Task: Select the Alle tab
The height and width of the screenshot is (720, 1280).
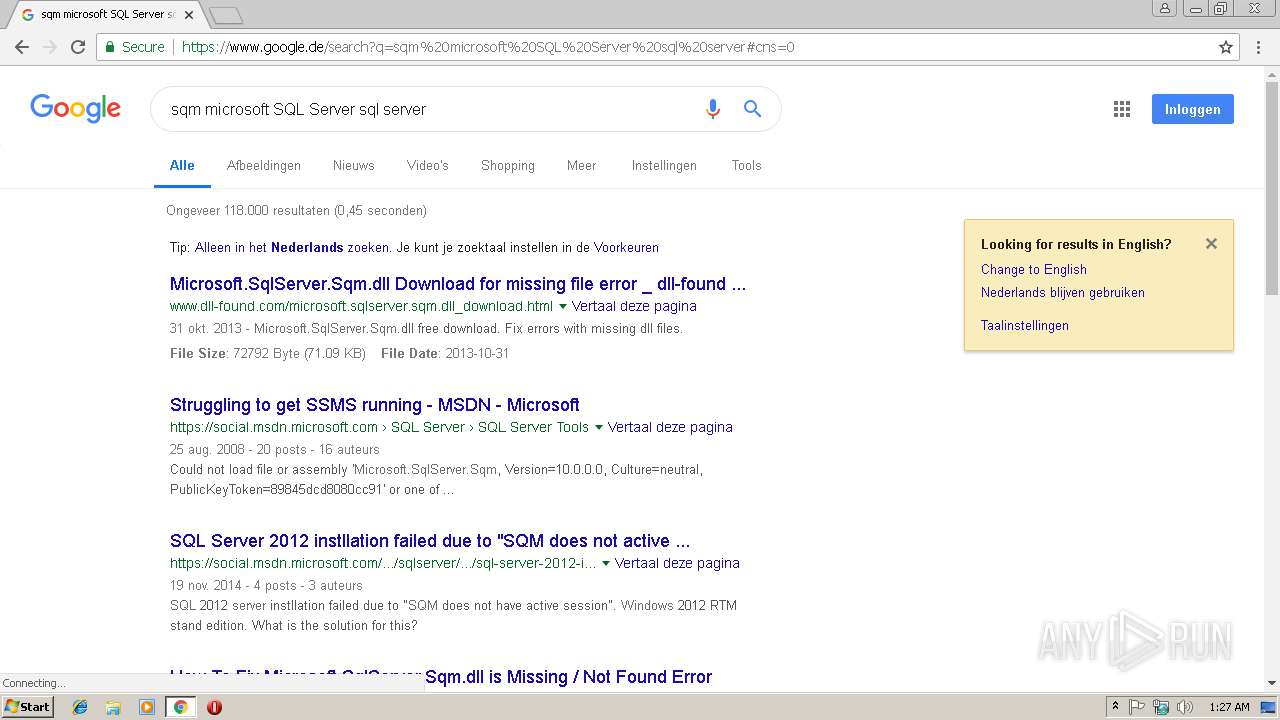Action: point(182,166)
